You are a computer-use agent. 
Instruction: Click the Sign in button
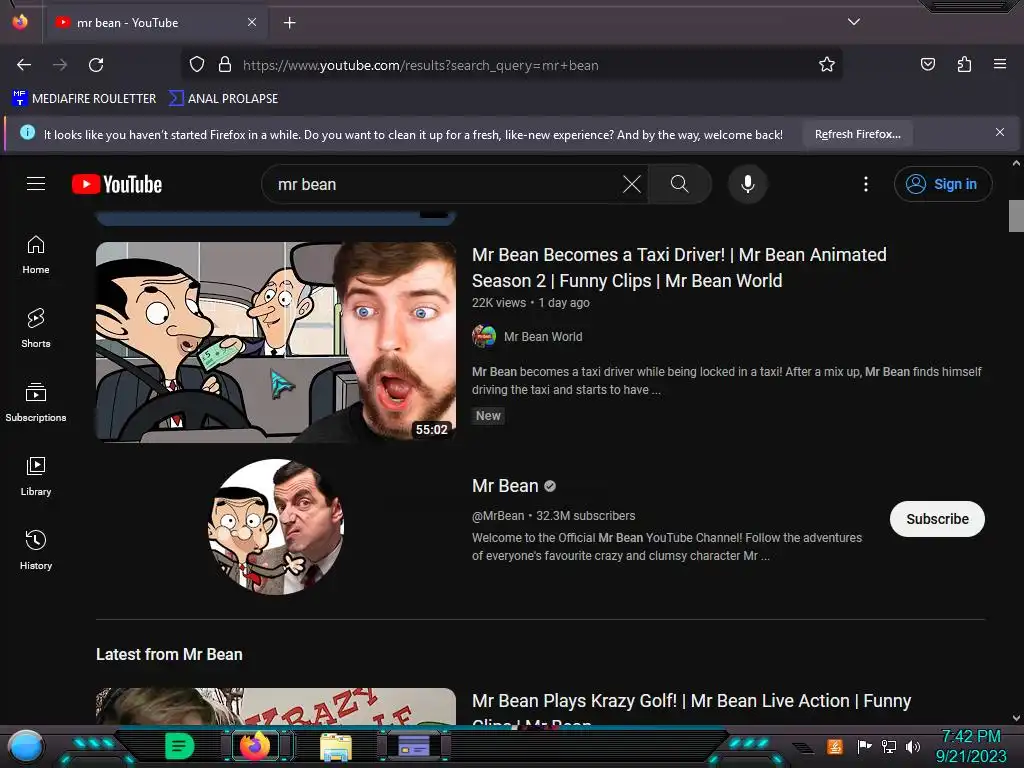[x=942, y=184]
